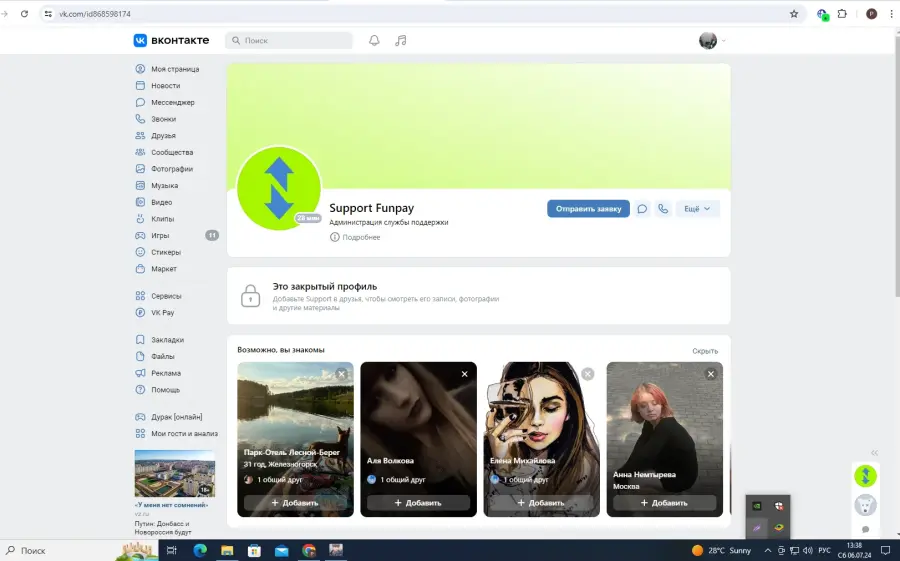The image size is (900, 561).
Task: Click the Файлы document icon
Action: [x=140, y=356]
